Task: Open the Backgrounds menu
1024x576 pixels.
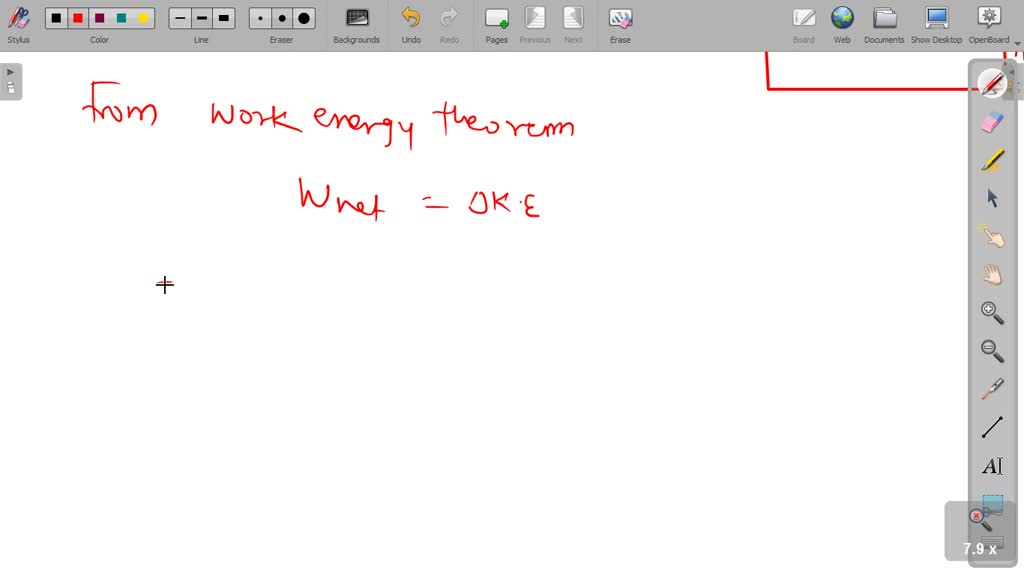Action: pyautogui.click(x=356, y=19)
